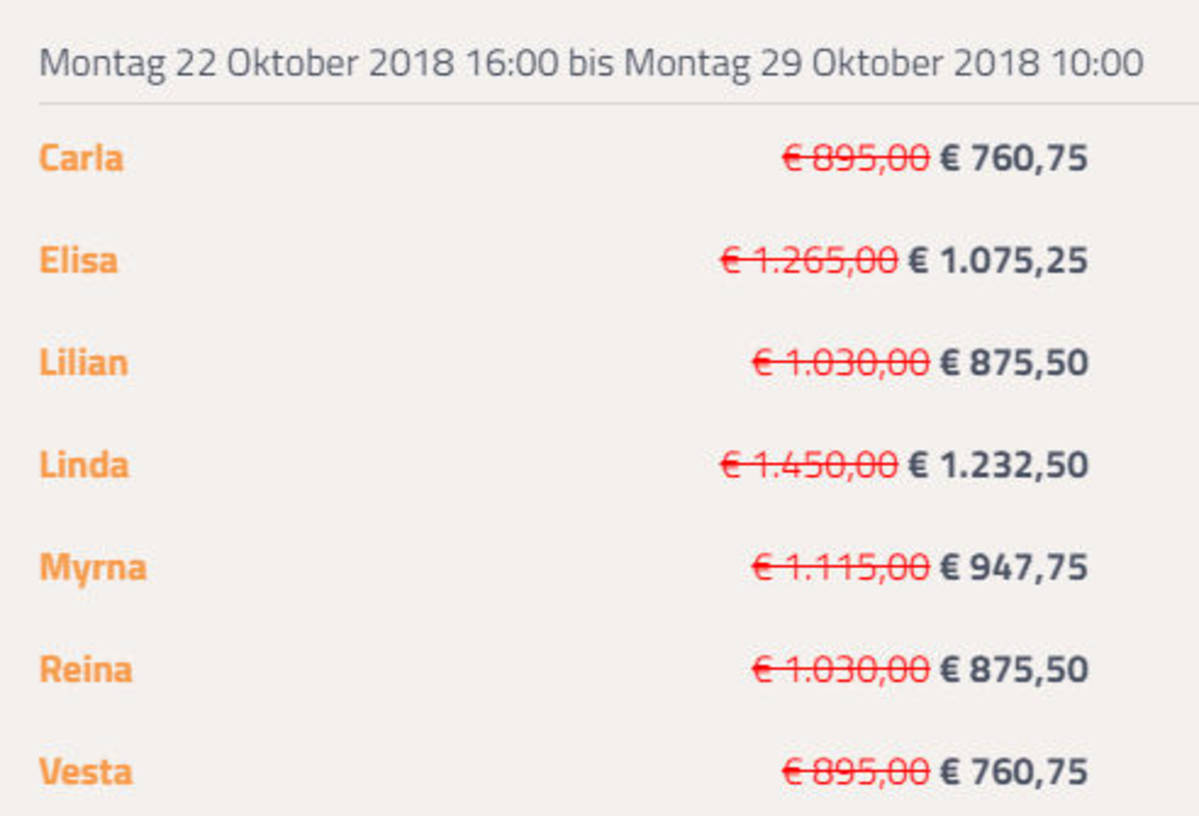Click the Linda name link
This screenshot has width=1199, height=816.
click(84, 465)
